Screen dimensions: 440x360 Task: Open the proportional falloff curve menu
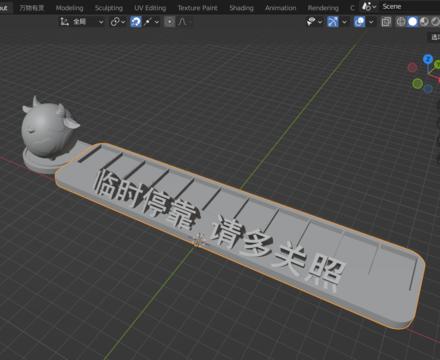[x=182, y=22]
